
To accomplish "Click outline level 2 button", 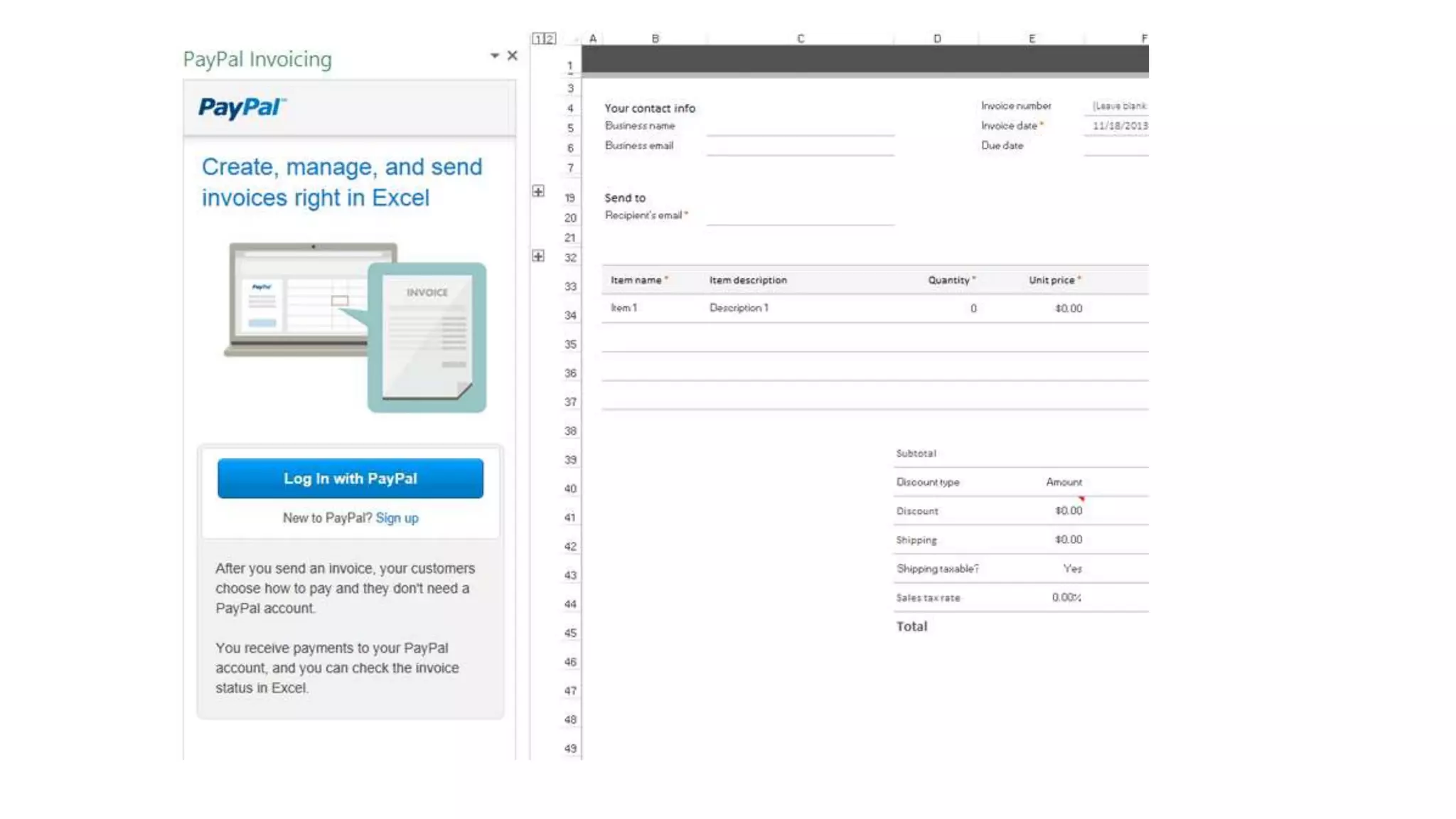I will (x=550, y=39).
